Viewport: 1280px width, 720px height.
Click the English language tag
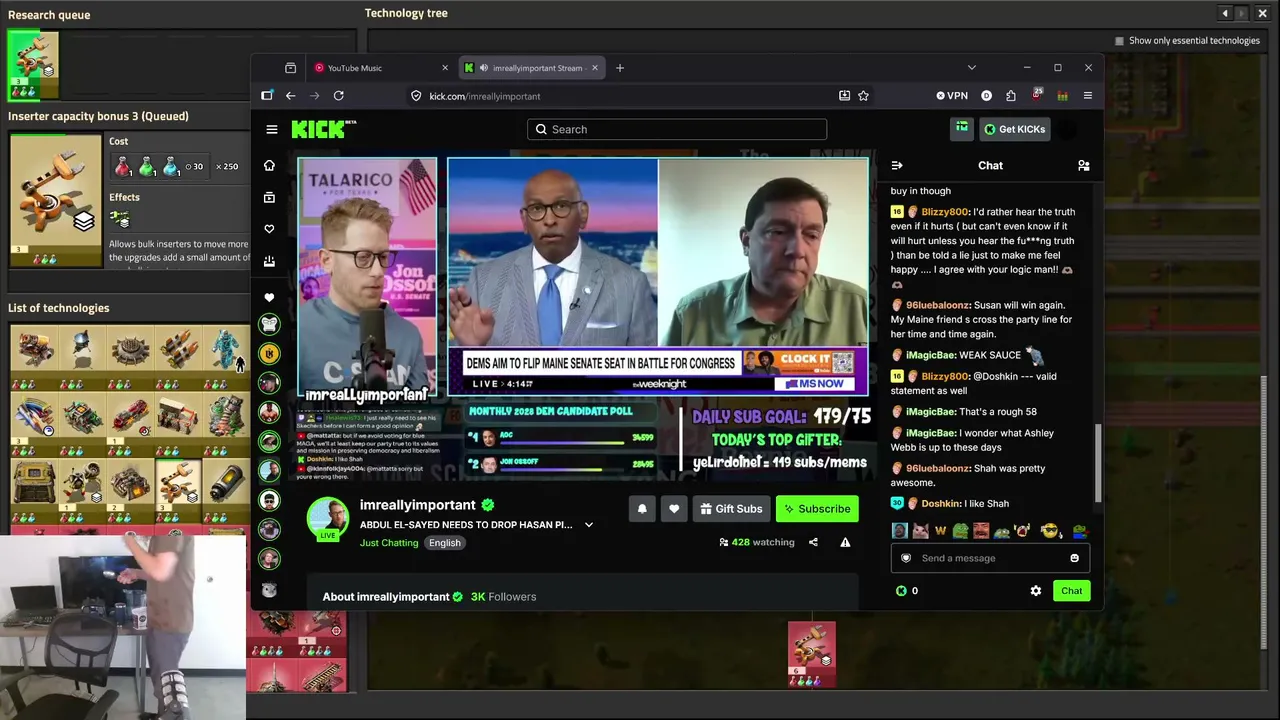point(445,543)
